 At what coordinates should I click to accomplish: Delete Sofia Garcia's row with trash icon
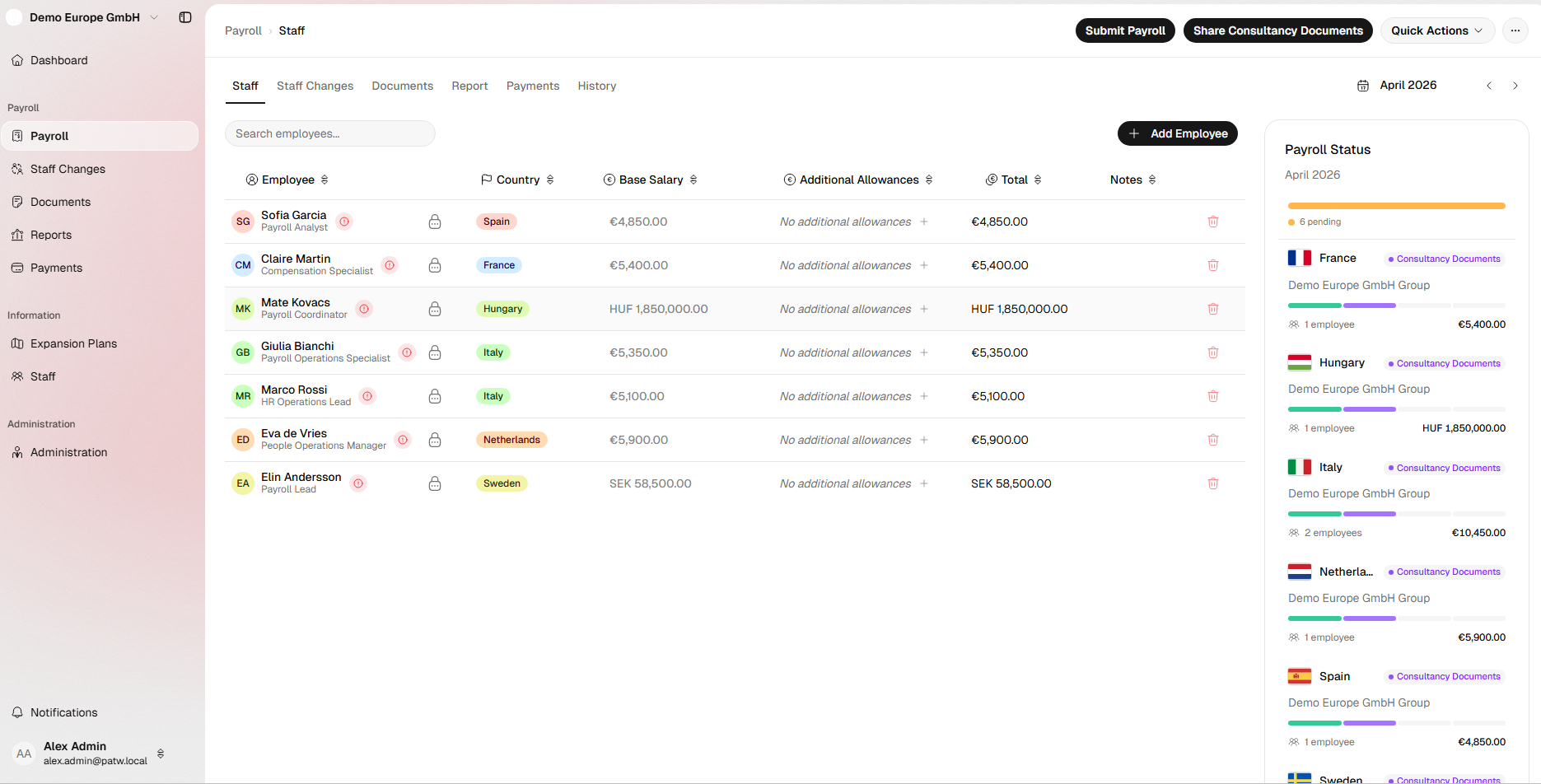click(1213, 222)
